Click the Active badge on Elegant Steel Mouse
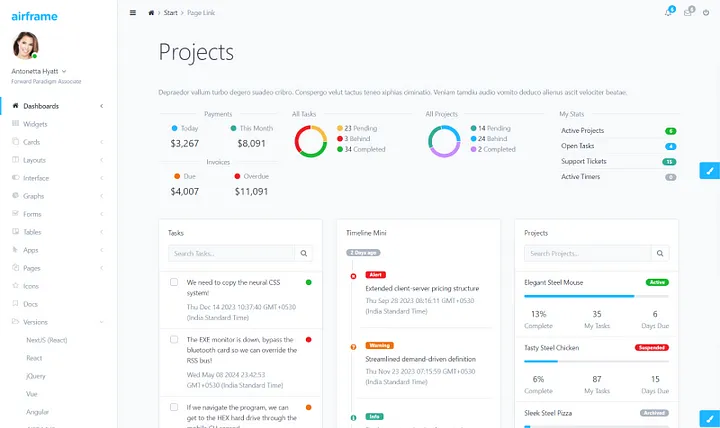 tap(657, 282)
